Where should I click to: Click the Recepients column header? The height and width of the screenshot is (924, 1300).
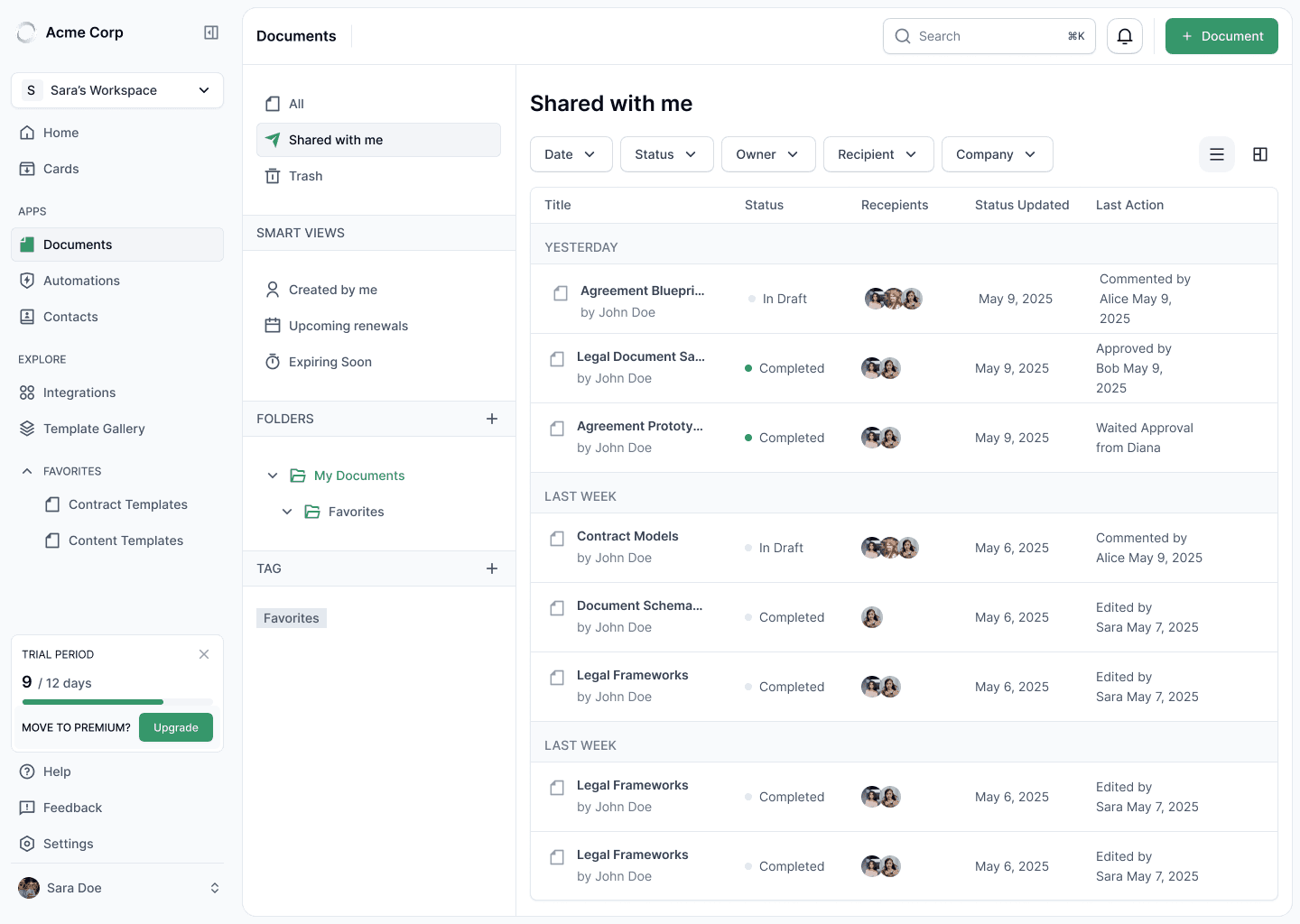click(895, 205)
